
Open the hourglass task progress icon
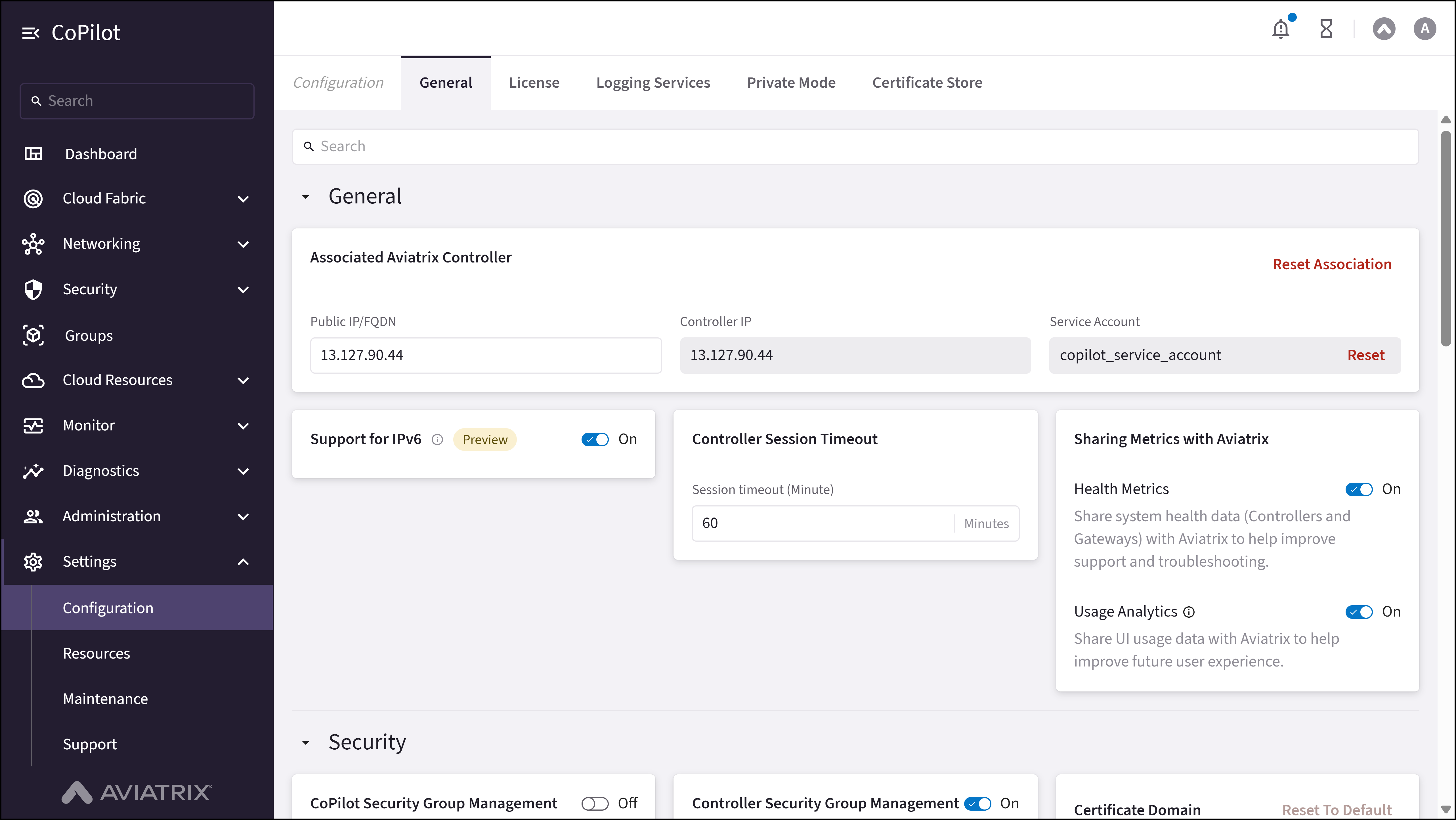pyautogui.click(x=1325, y=29)
